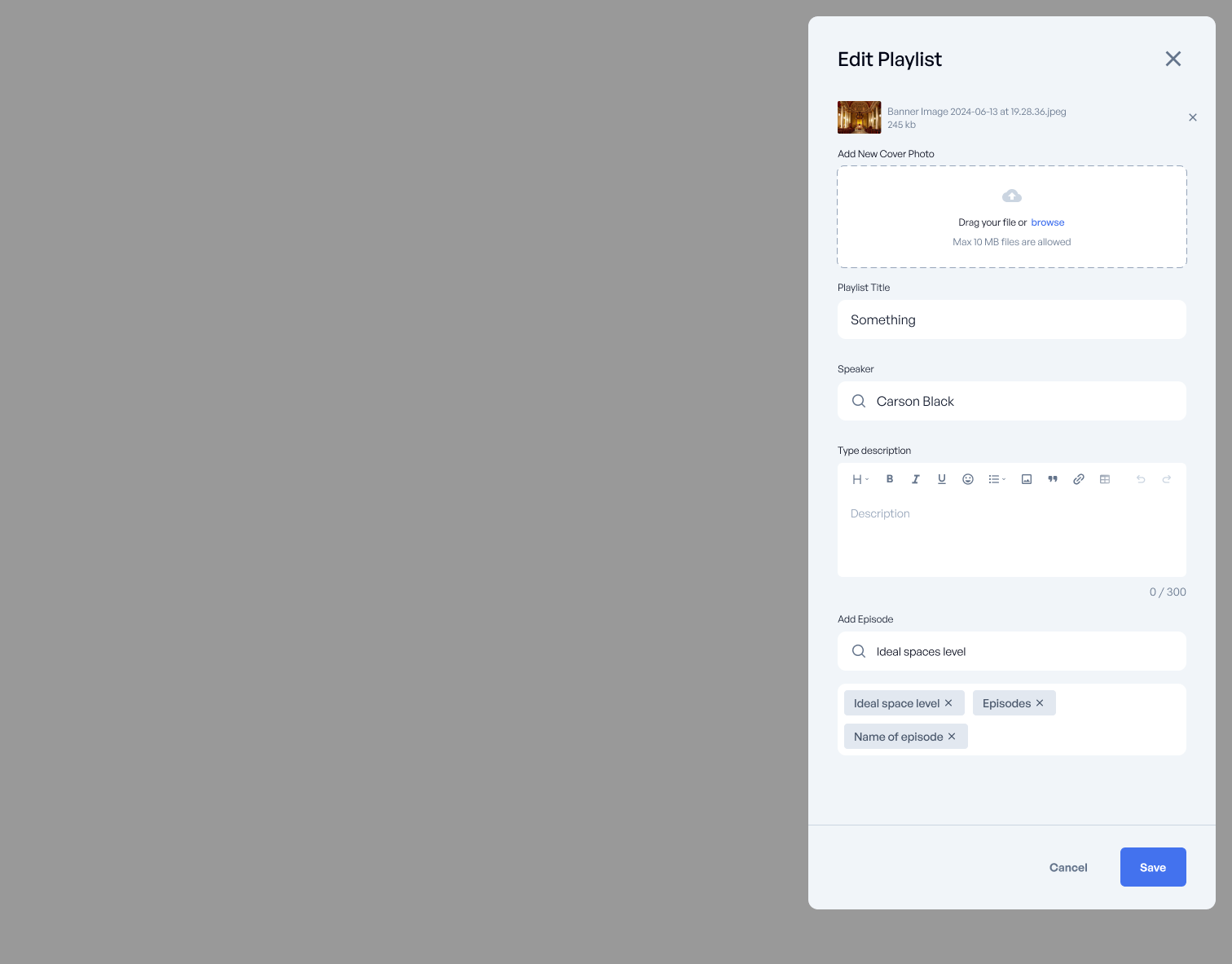Insert a blockquote using quote icon
The height and width of the screenshot is (964, 1232).
[1053, 479]
